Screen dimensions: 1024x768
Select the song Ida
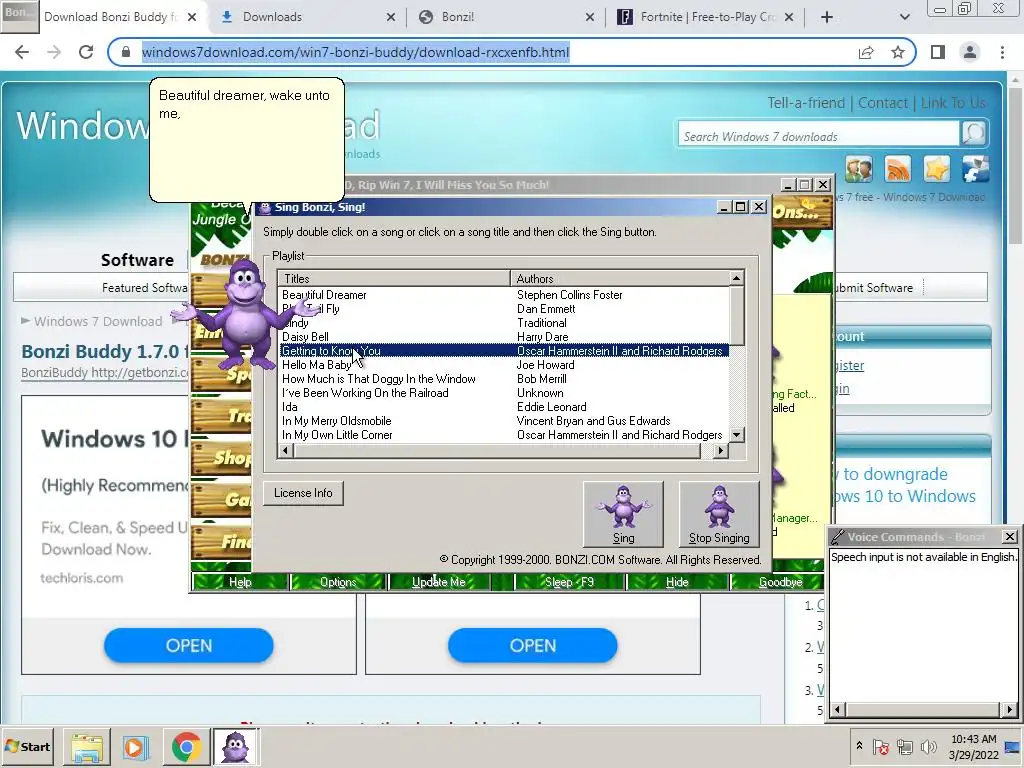pos(289,407)
